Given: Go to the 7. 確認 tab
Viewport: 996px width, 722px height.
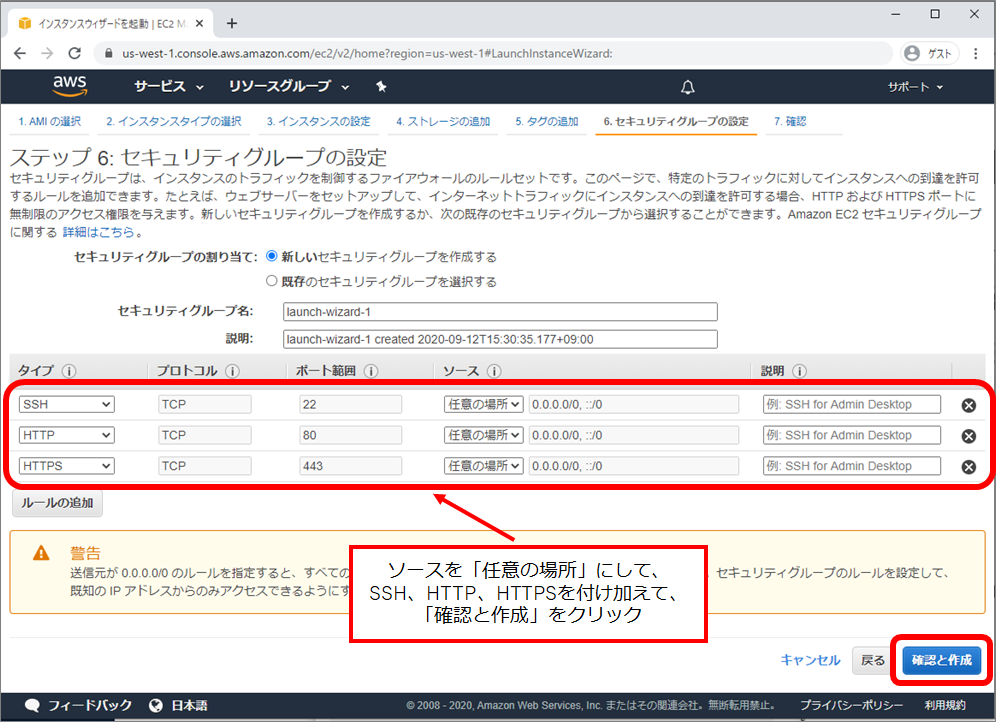Looking at the screenshot, I should point(790,122).
